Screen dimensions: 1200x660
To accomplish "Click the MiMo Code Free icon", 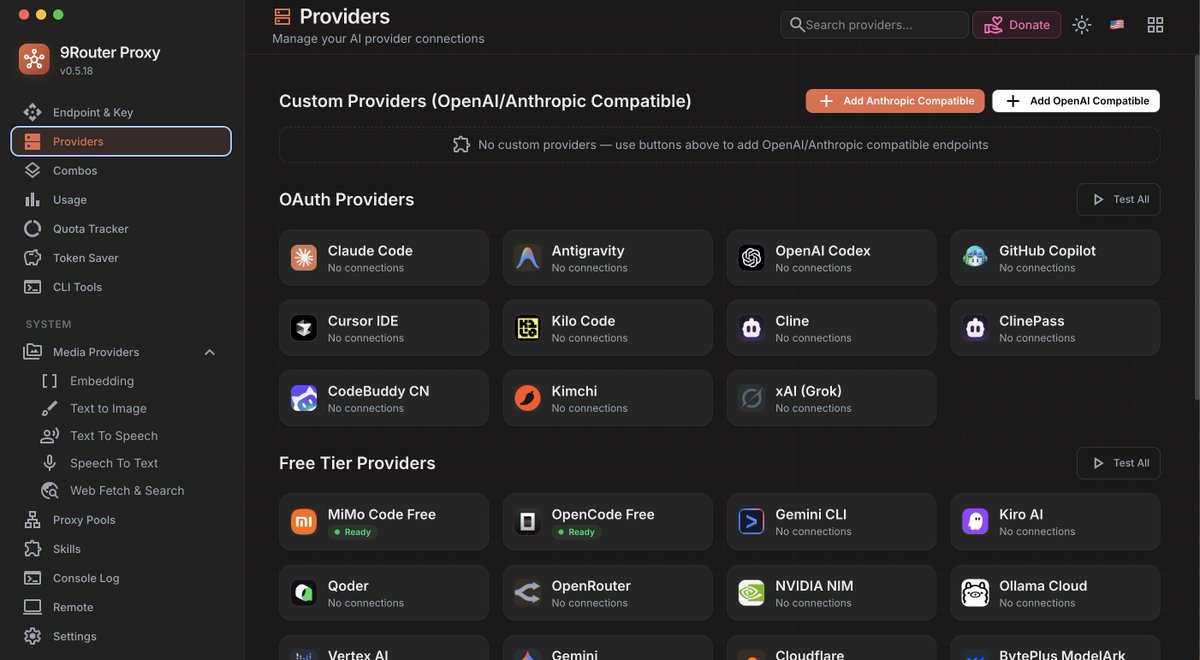I will pos(304,522).
